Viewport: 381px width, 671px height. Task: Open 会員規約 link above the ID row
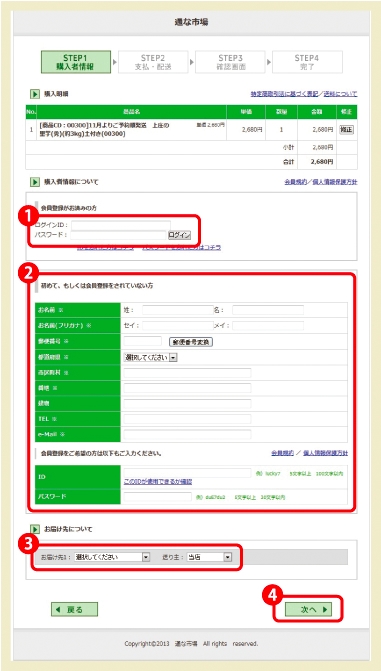point(283,453)
